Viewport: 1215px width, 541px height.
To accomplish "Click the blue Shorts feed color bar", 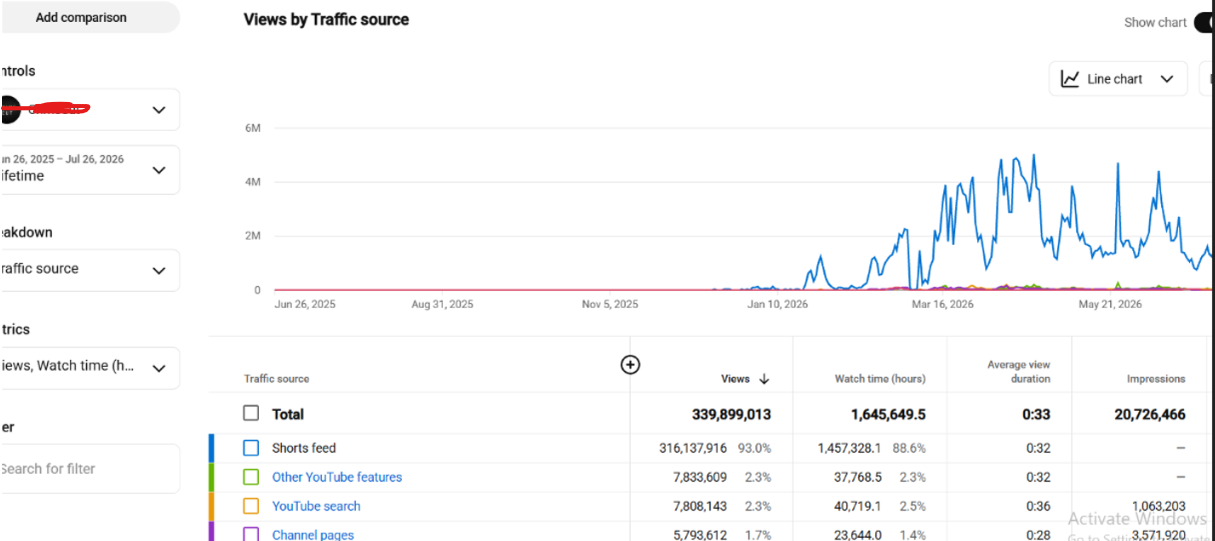I will pyautogui.click(x=212, y=448).
